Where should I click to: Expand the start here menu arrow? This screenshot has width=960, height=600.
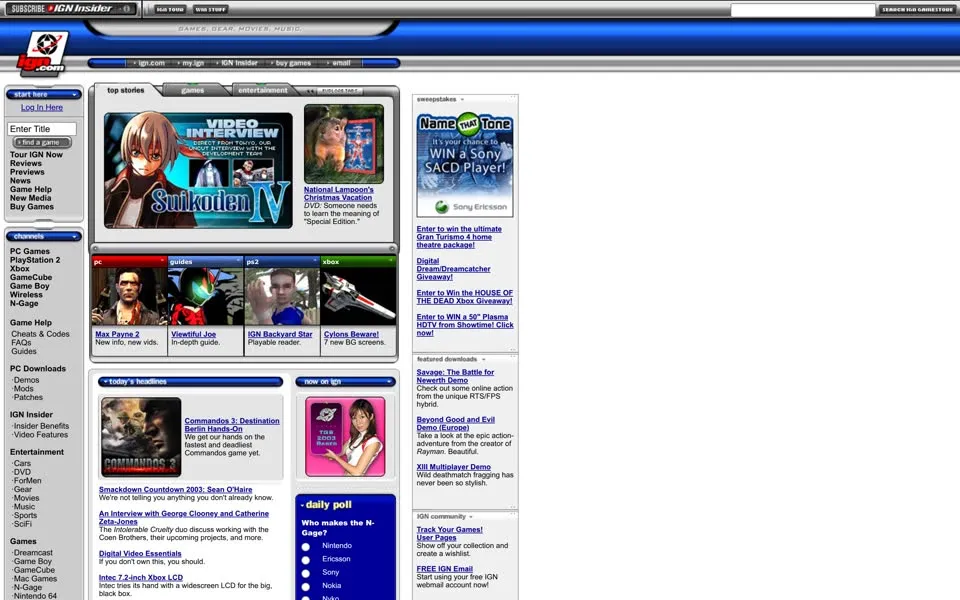click(x=74, y=95)
